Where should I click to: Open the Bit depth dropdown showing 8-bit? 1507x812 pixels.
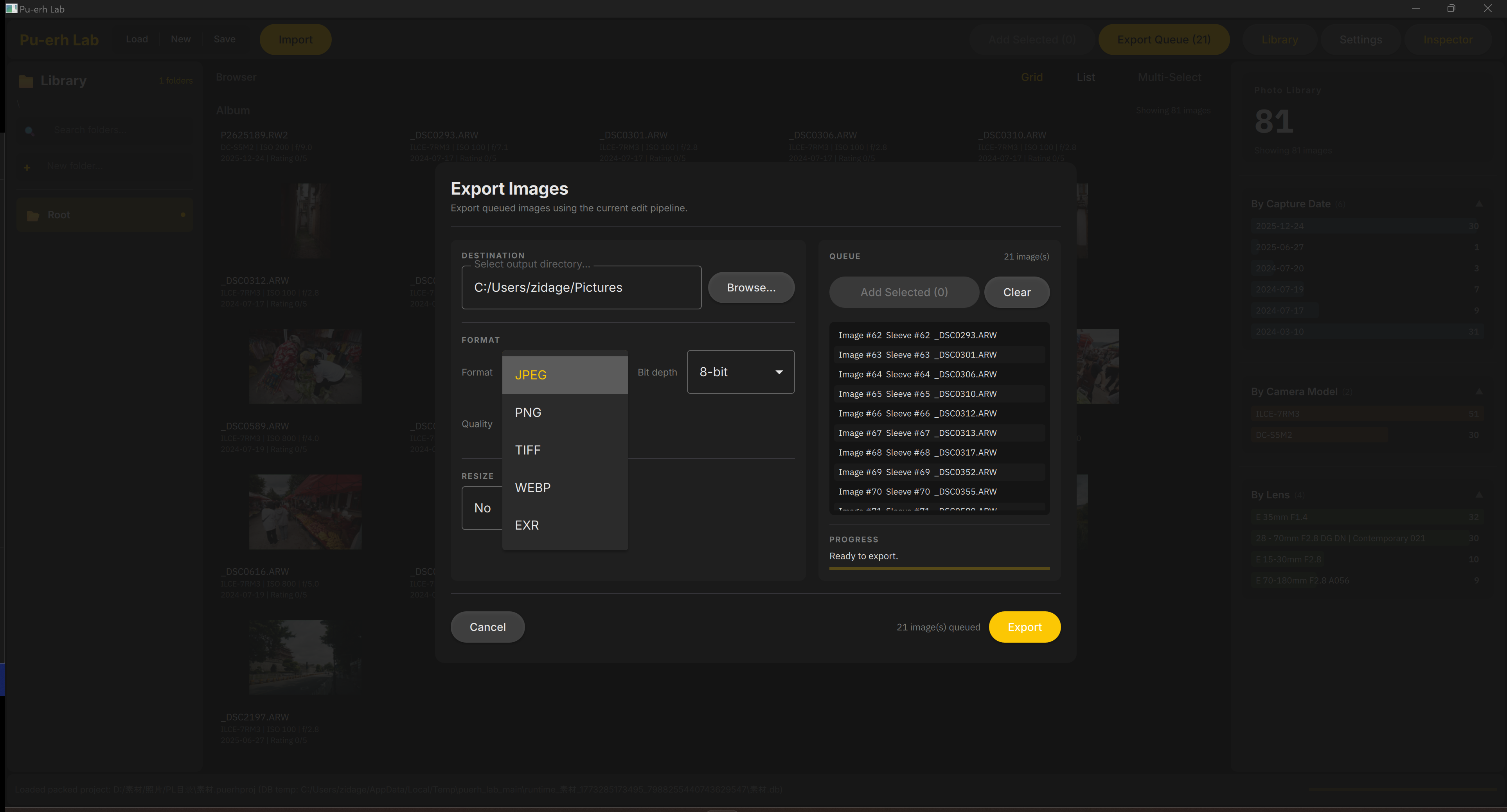tap(740, 372)
